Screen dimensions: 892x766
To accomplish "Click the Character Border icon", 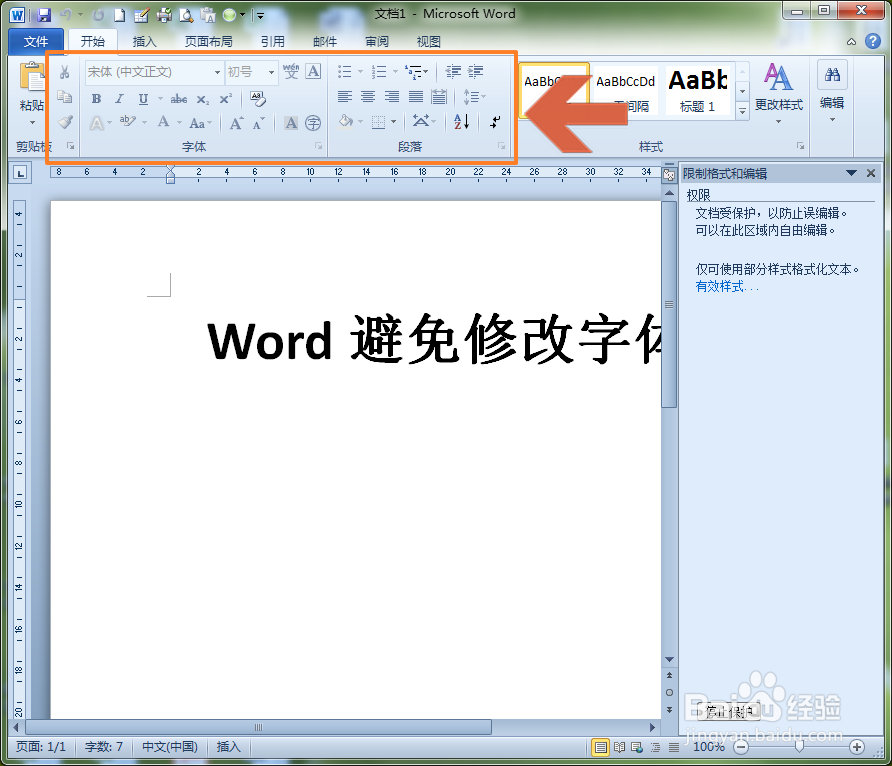I will [x=313, y=71].
